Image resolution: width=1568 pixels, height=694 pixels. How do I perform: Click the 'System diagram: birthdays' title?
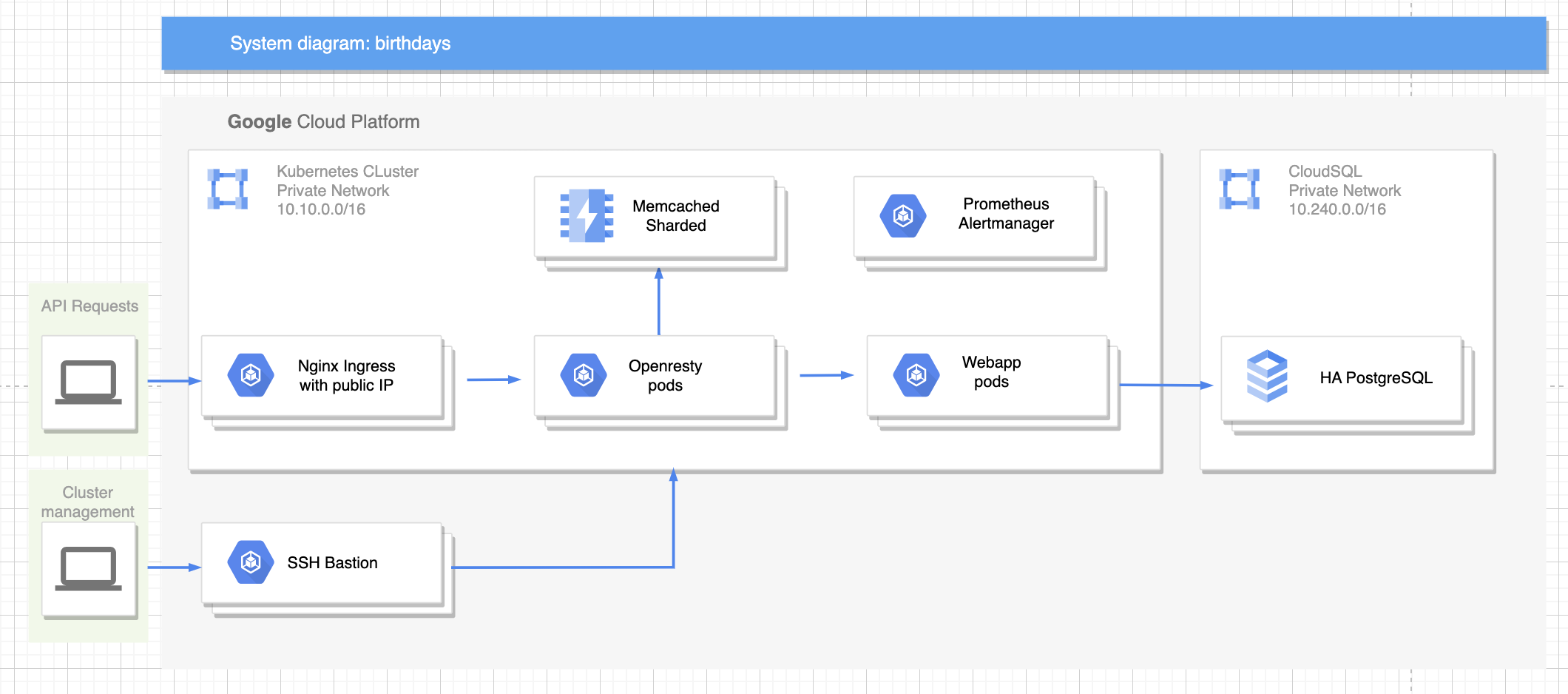340,44
